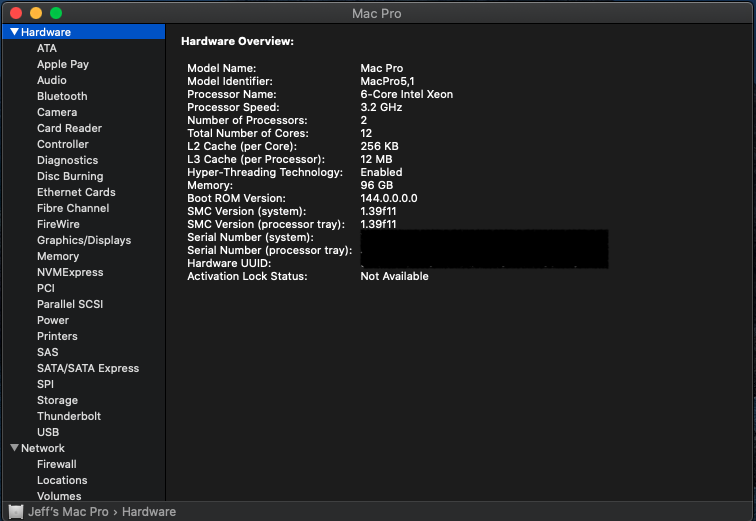756x521 pixels.
Task: Select the Hardware category row
Action: click(84, 32)
